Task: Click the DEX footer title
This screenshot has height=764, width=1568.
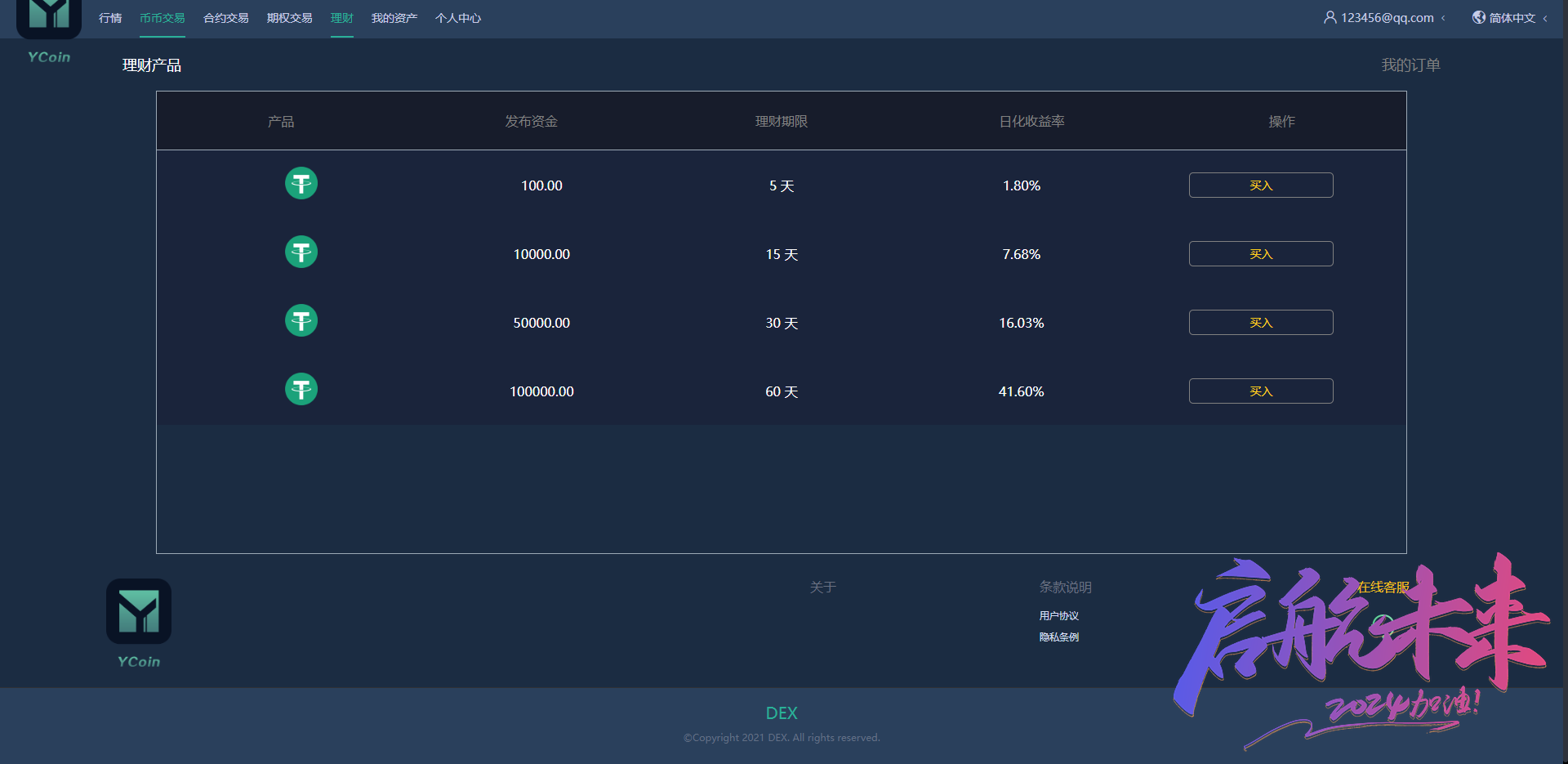Action: [782, 713]
